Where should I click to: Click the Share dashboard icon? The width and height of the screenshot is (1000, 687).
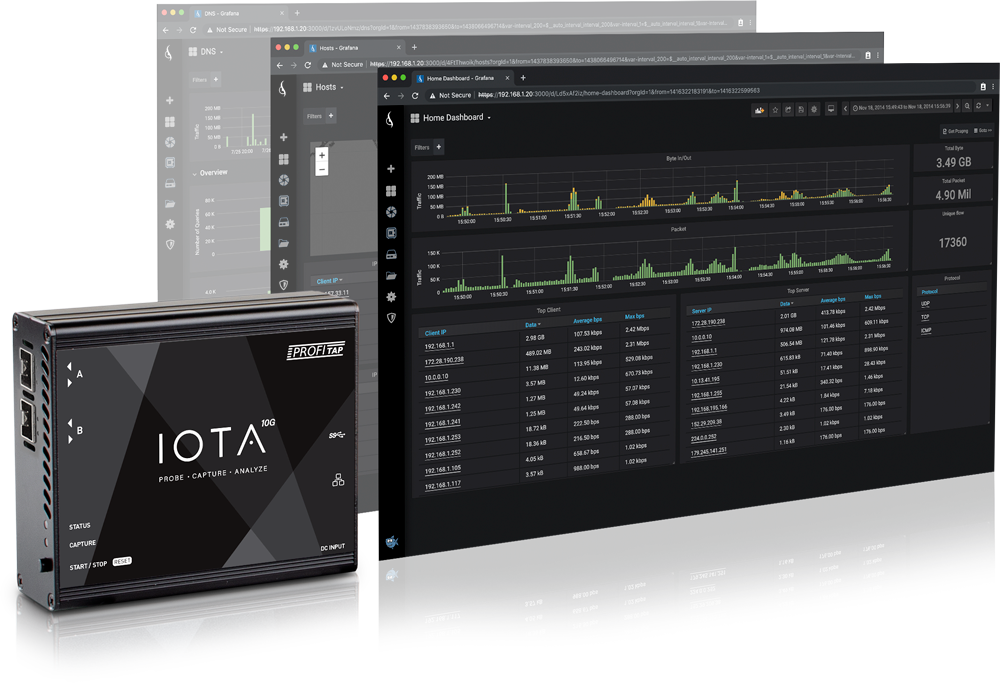[x=788, y=110]
